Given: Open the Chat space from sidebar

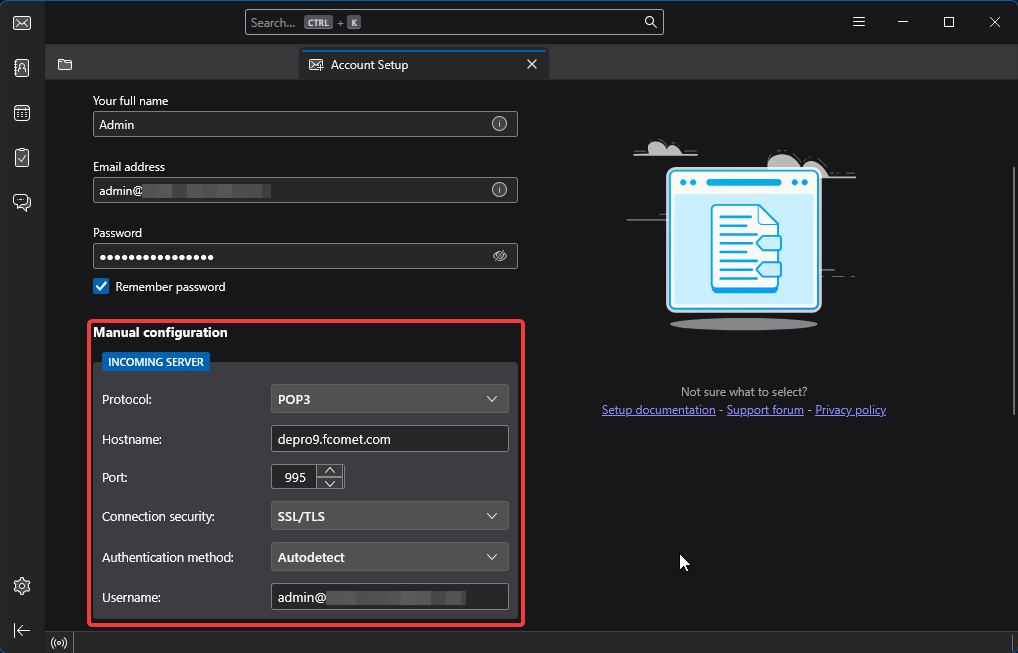Looking at the screenshot, I should tap(22, 203).
